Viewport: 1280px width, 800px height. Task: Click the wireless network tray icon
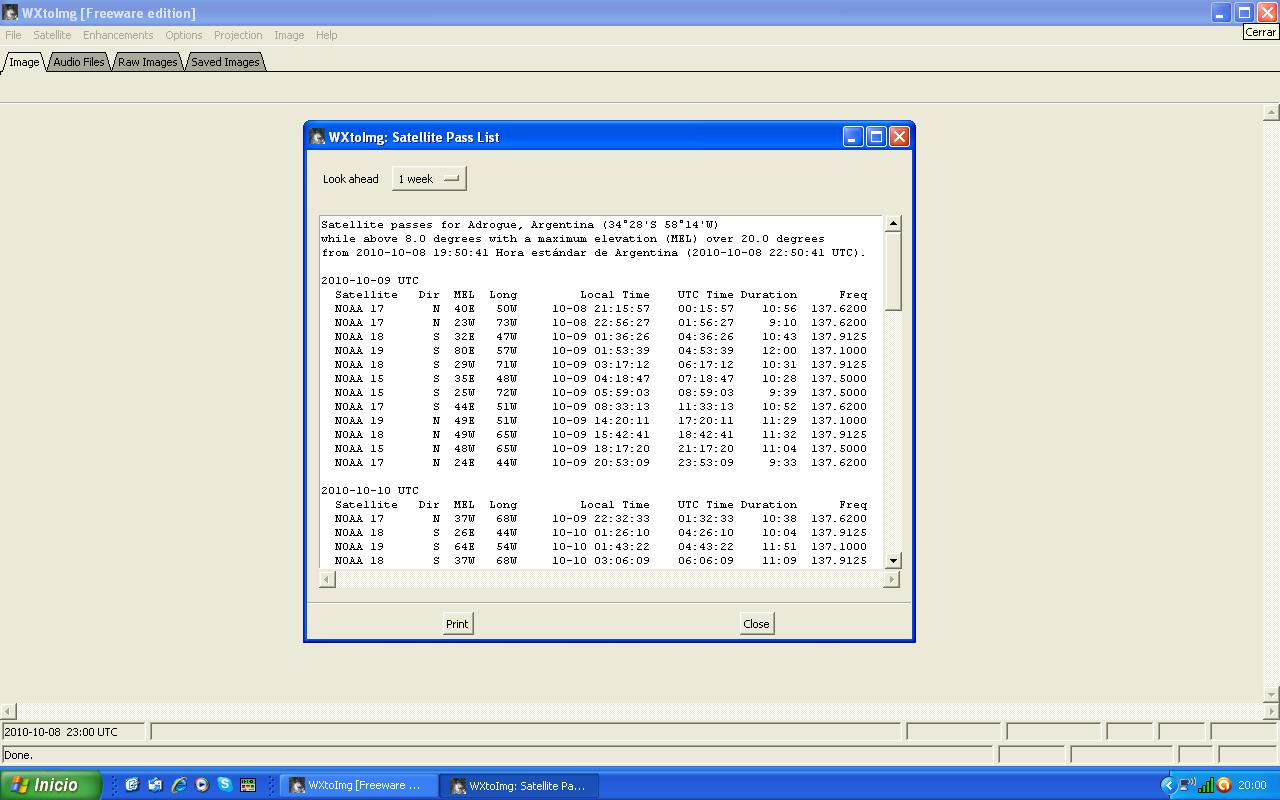(x=1187, y=785)
